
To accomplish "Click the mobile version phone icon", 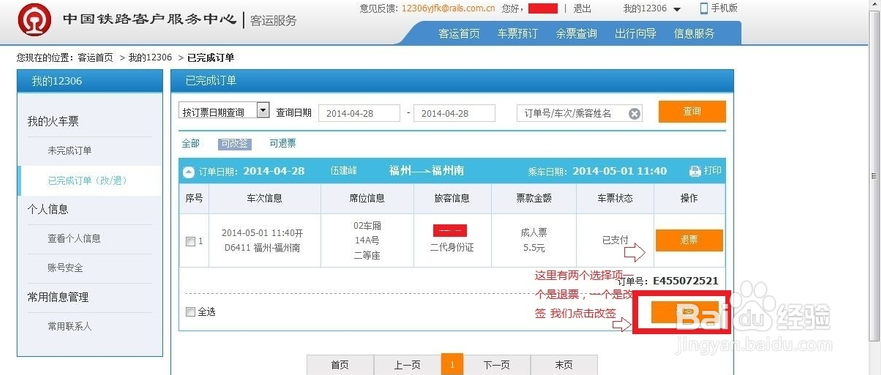I will pyautogui.click(x=704, y=8).
